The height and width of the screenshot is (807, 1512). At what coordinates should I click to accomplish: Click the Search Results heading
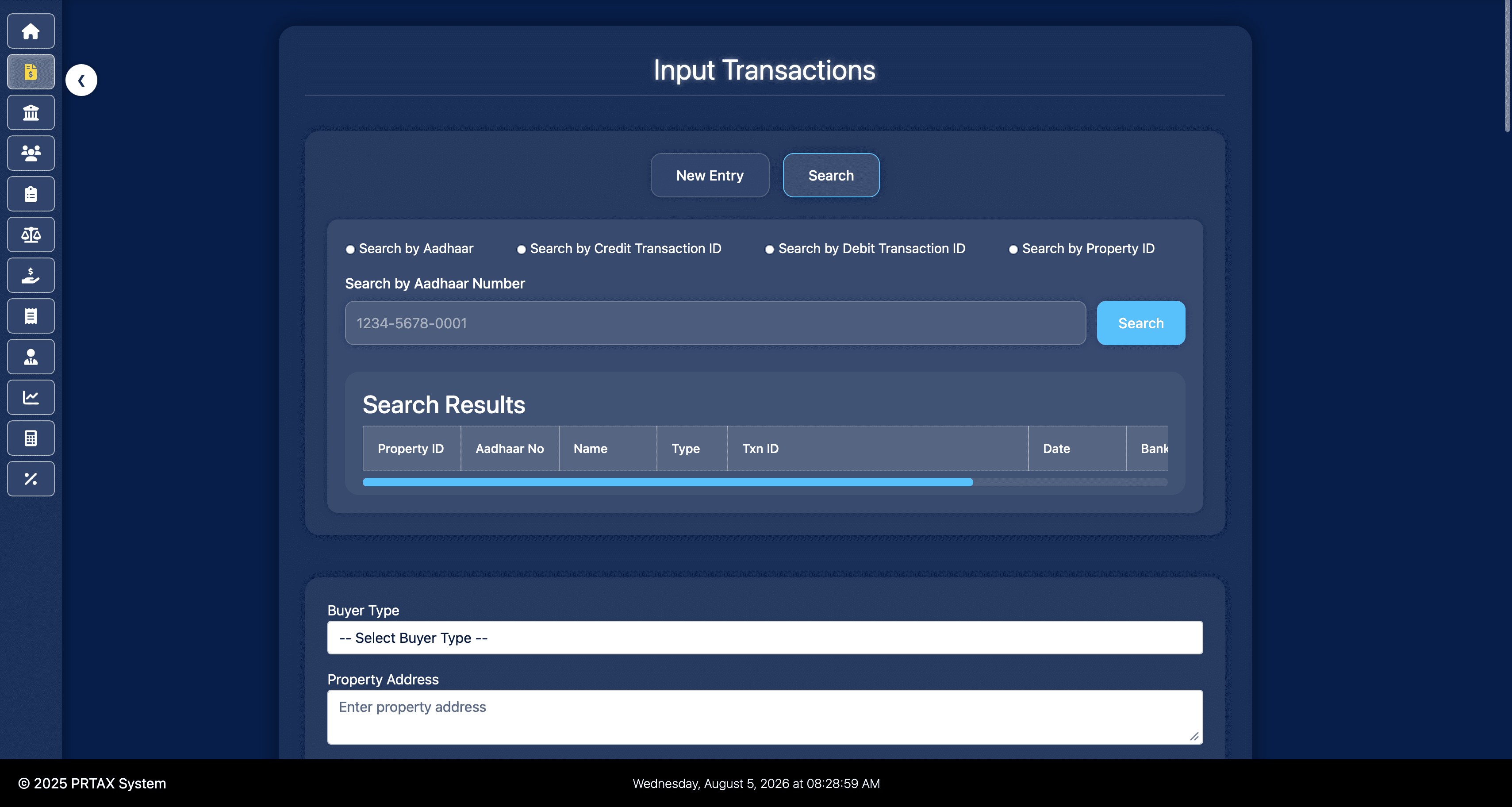tap(444, 405)
